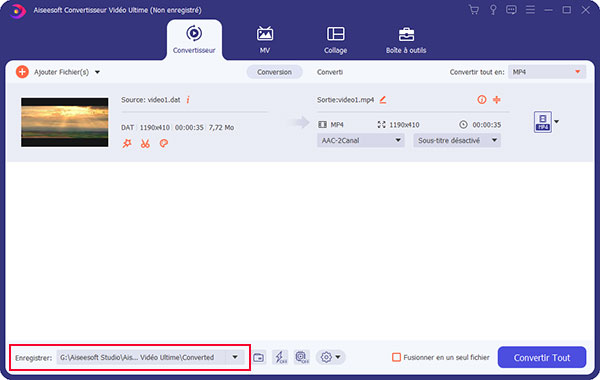Expand the Convertir tout en MP4 dropdown
The height and width of the screenshot is (380, 600).
pyautogui.click(x=547, y=72)
